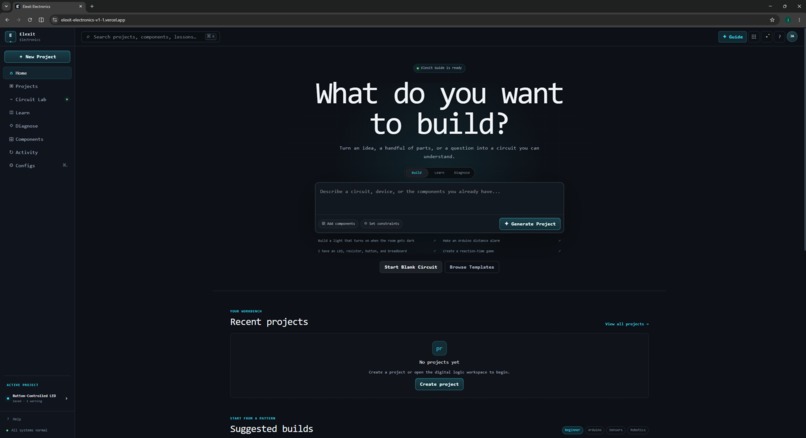
Task: Open Components in the sidebar
Action: [x=38, y=139]
